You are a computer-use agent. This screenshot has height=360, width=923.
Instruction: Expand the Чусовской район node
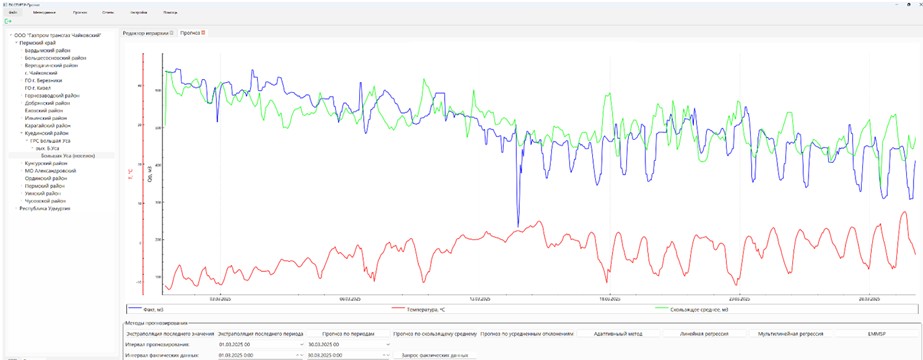(22, 201)
